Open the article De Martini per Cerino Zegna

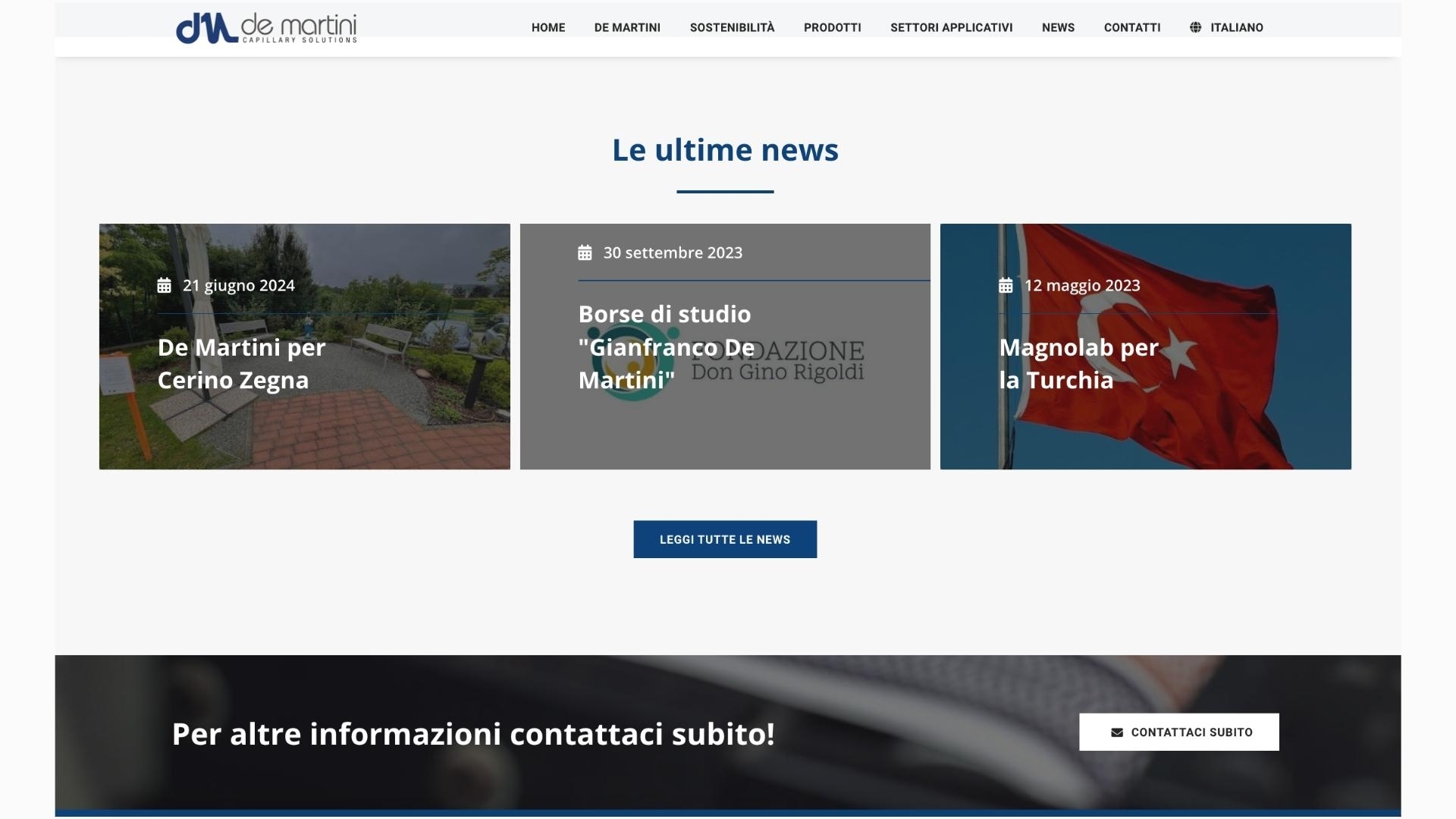click(x=241, y=364)
